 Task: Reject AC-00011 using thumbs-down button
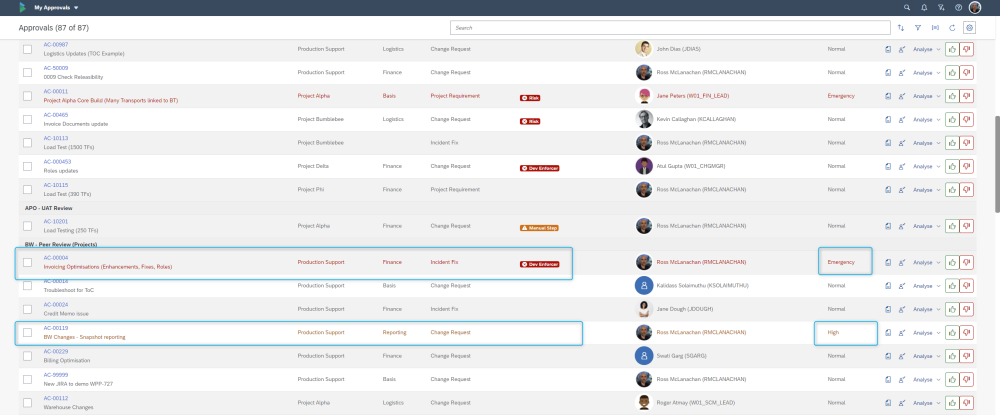[x=967, y=96]
